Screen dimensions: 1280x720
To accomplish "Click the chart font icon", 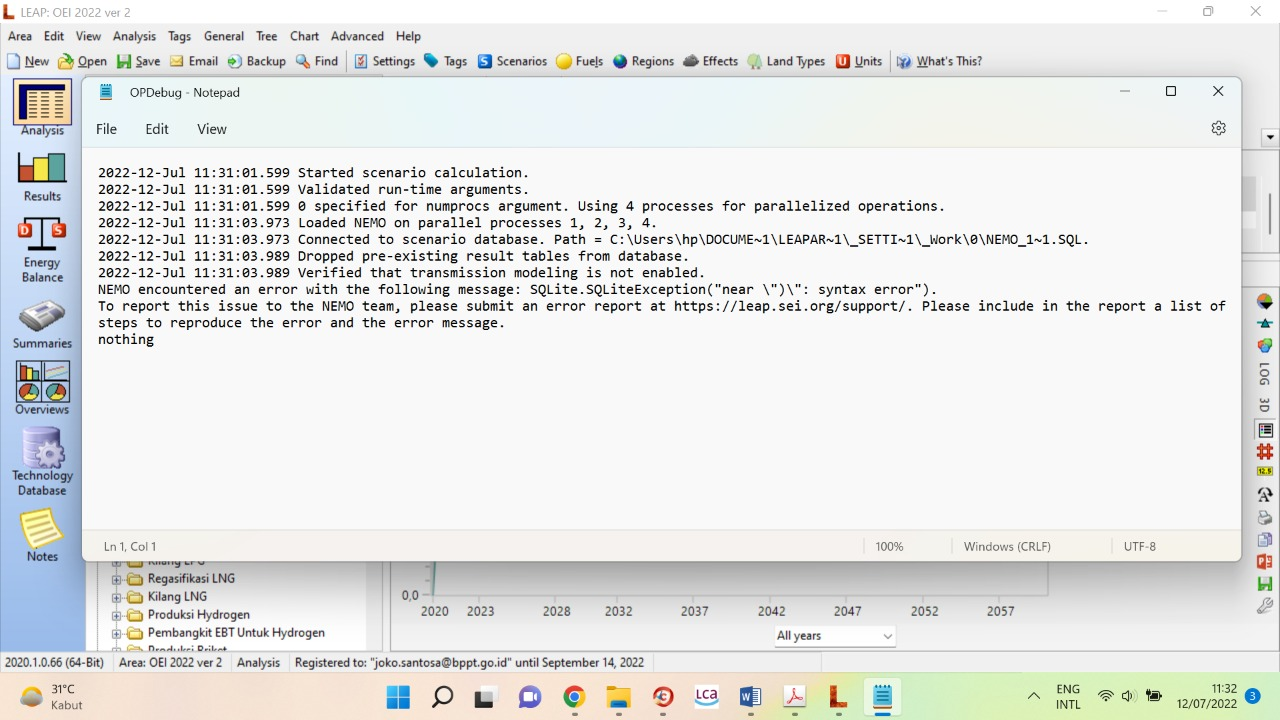I will point(1265,495).
